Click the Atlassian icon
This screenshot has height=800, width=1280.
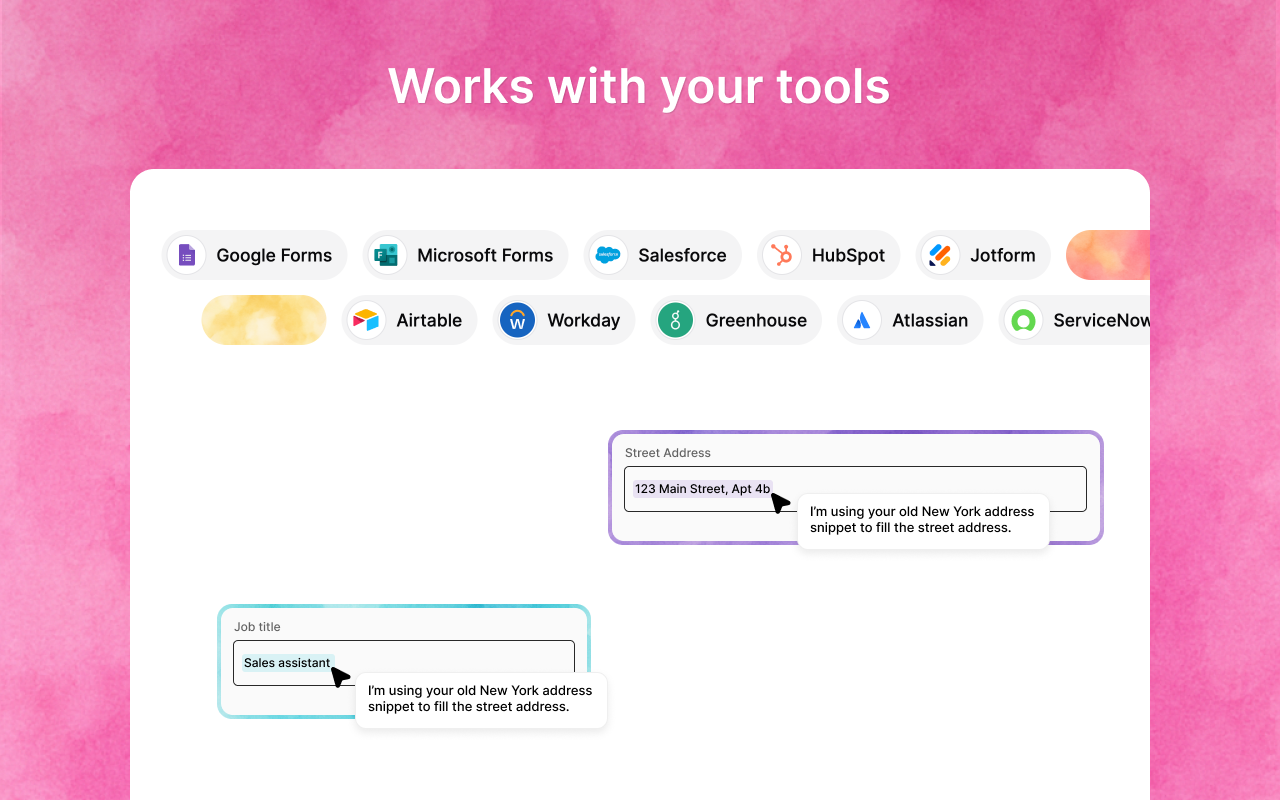coord(861,320)
